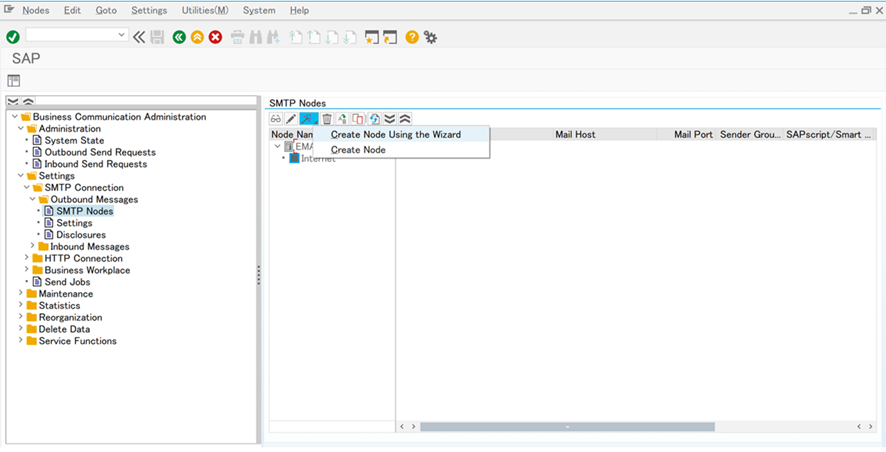
Task: Expand the Maintenance folder
Action: (x=21, y=293)
